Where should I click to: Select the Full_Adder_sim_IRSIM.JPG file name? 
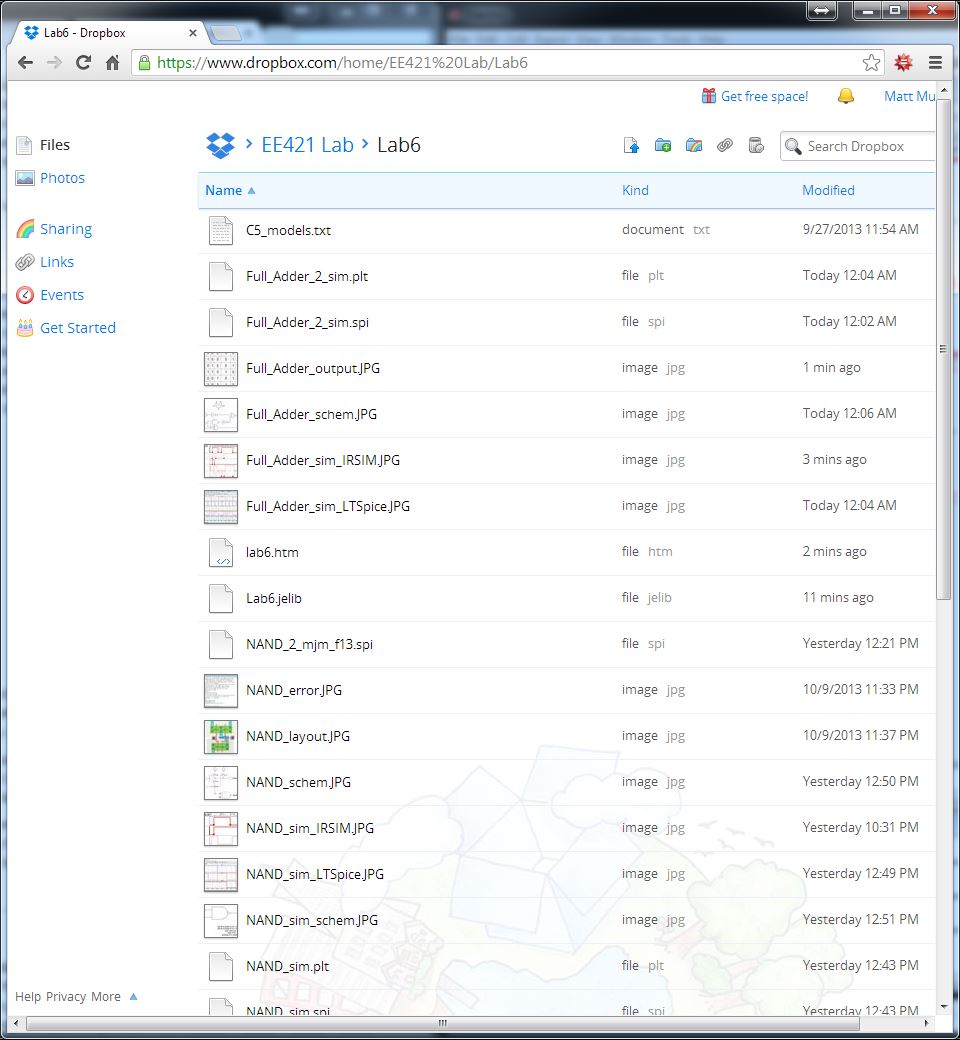[x=322, y=460]
